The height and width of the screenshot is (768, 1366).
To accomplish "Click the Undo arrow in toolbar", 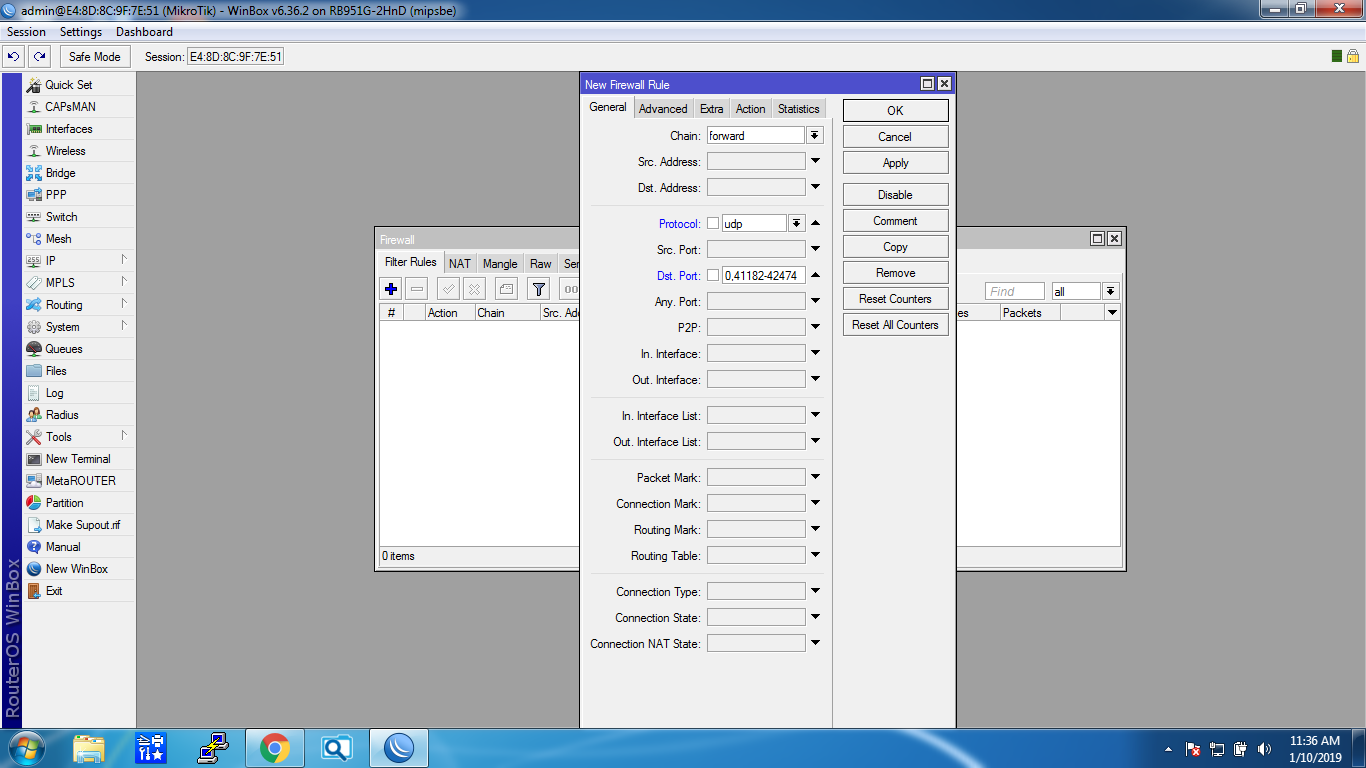I will tap(14, 57).
